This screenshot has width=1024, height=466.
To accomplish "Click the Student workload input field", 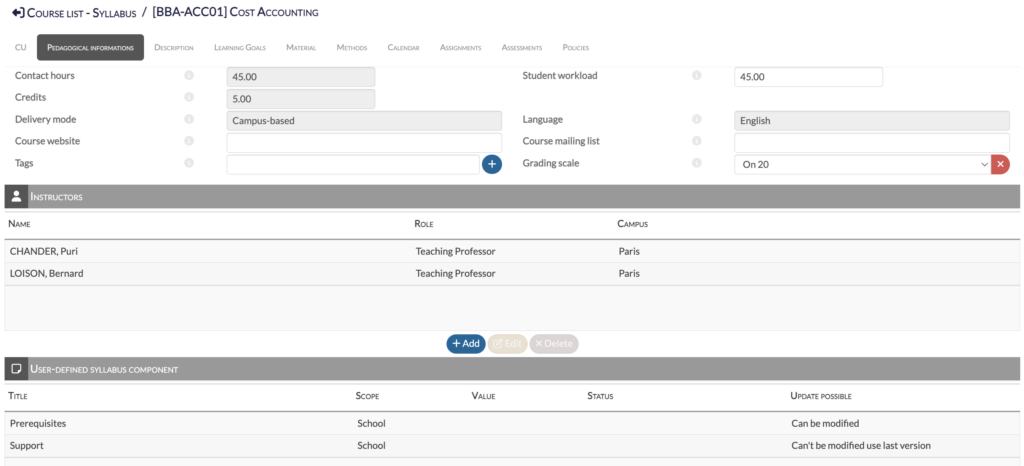I will point(808,77).
